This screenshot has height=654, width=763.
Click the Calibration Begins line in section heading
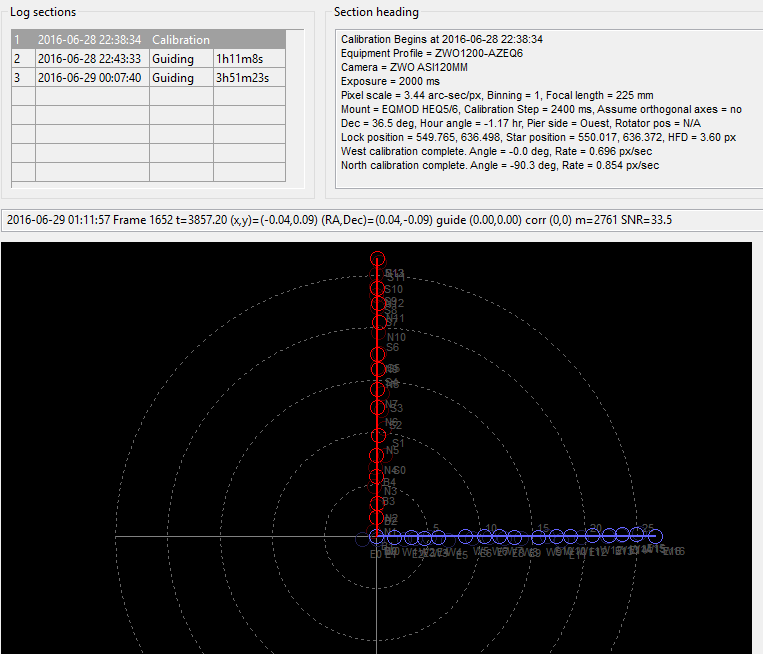pyautogui.click(x=441, y=39)
